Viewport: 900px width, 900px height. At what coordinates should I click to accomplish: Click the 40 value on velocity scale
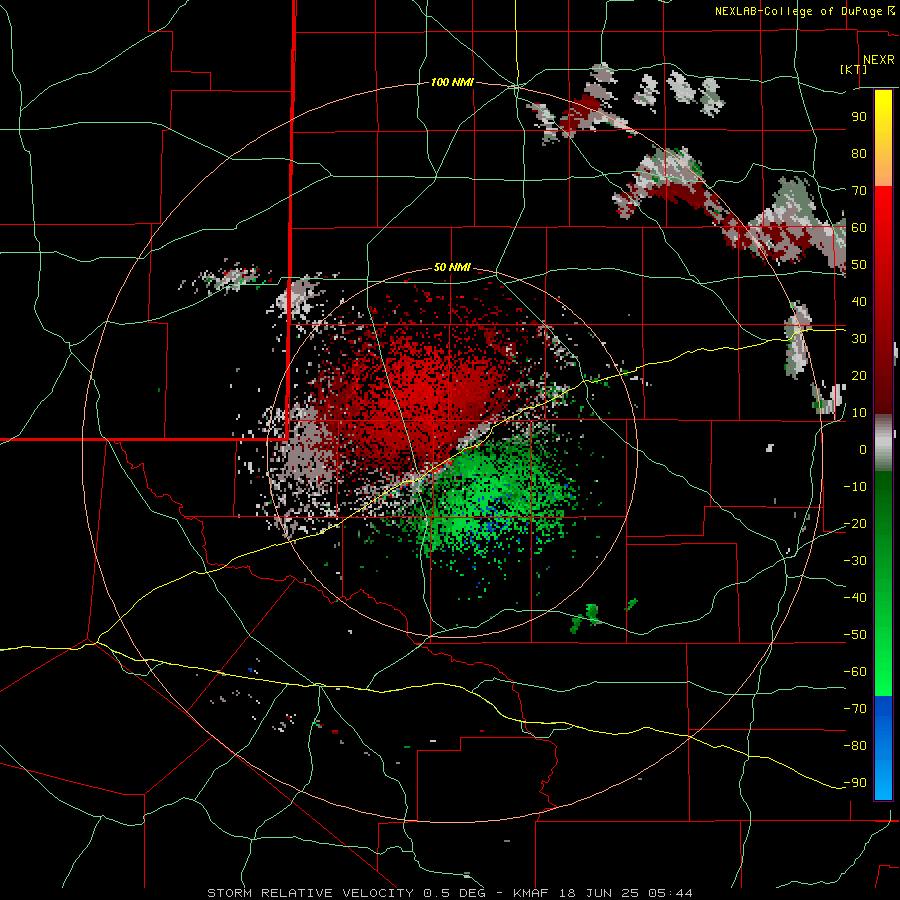(859, 302)
